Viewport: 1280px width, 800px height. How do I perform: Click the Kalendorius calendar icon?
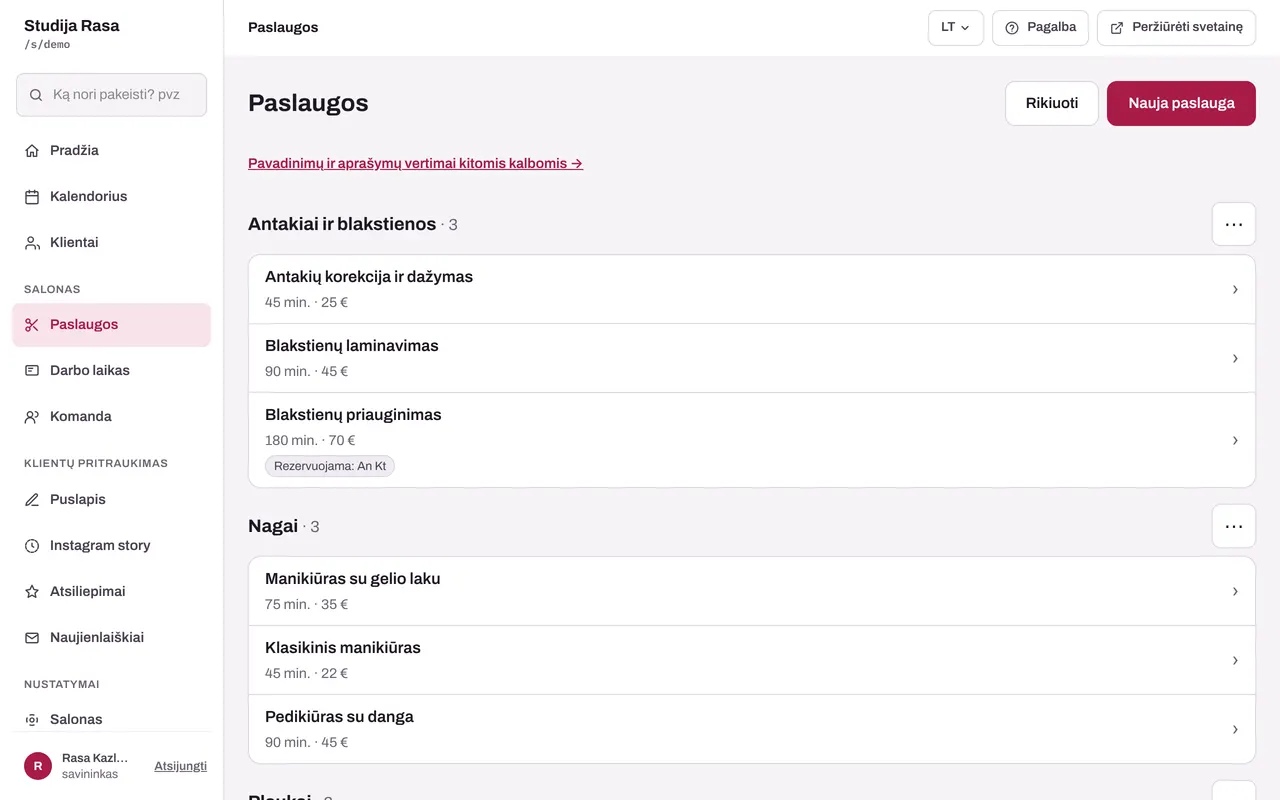tap(32, 197)
